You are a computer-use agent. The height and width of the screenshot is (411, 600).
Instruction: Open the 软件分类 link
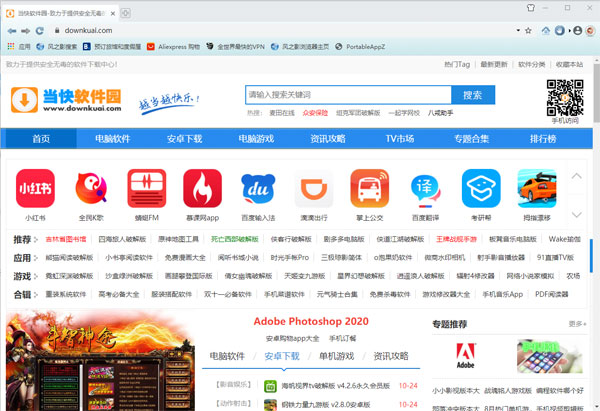[531, 64]
